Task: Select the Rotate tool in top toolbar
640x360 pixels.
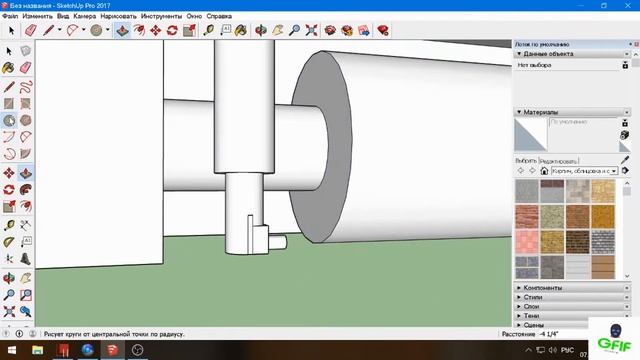Action: pos(172,30)
